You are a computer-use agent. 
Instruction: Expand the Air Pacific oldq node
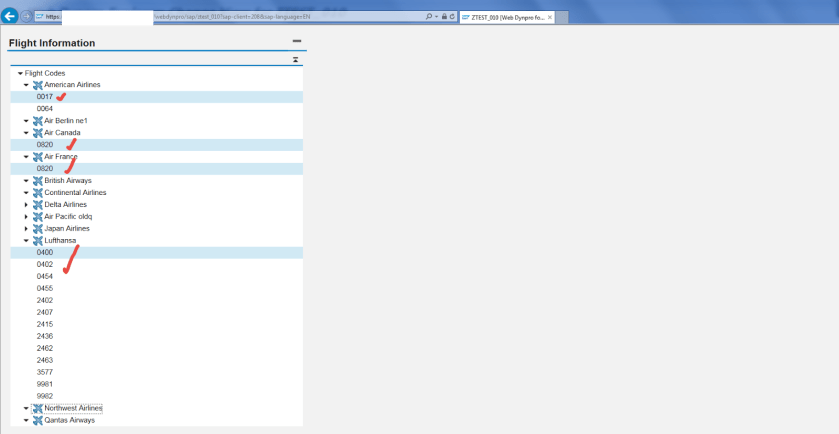coord(26,217)
